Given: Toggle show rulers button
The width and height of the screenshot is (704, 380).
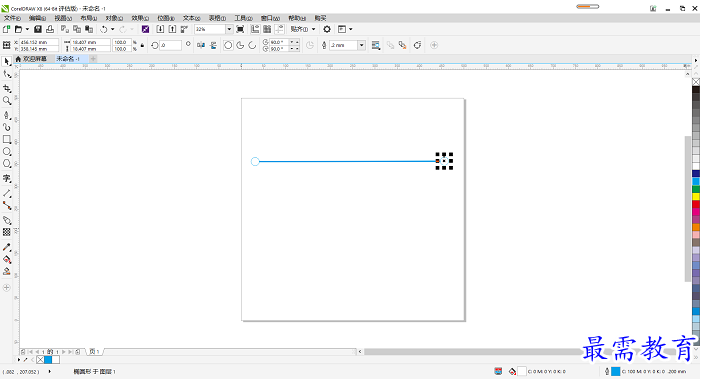Looking at the screenshot, I should [x=255, y=29].
